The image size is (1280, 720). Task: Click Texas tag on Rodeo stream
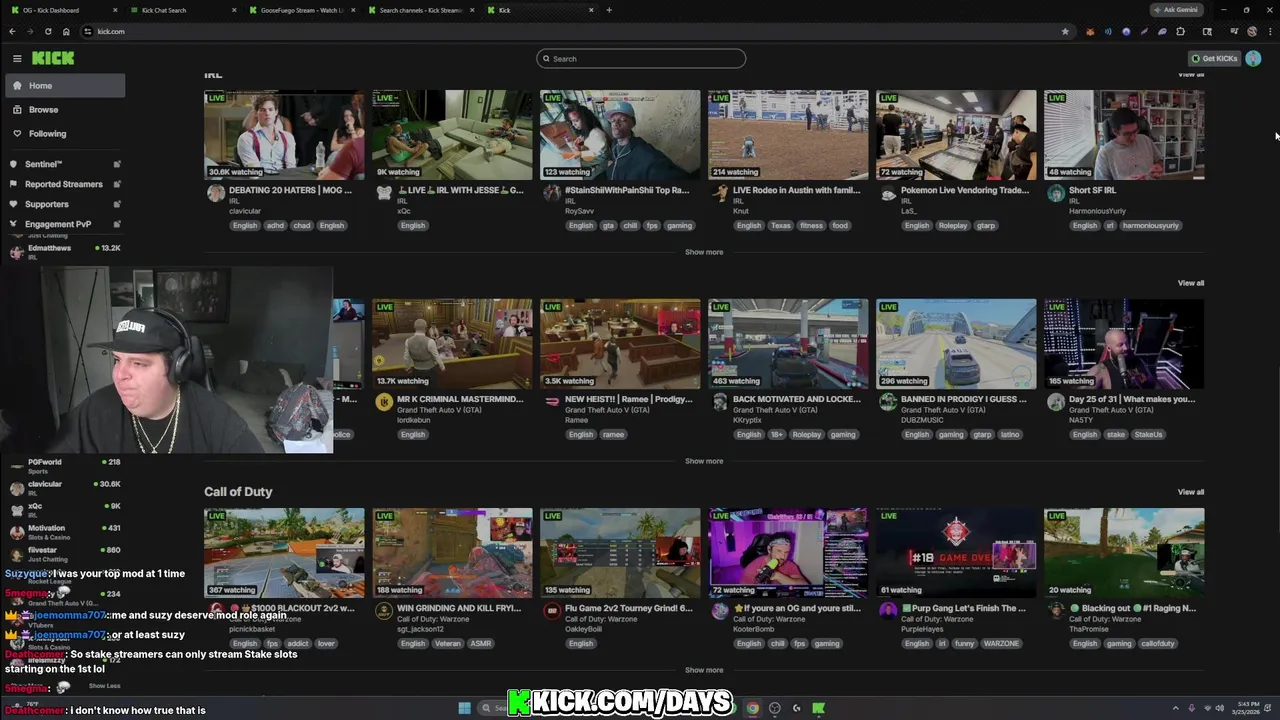pos(781,225)
